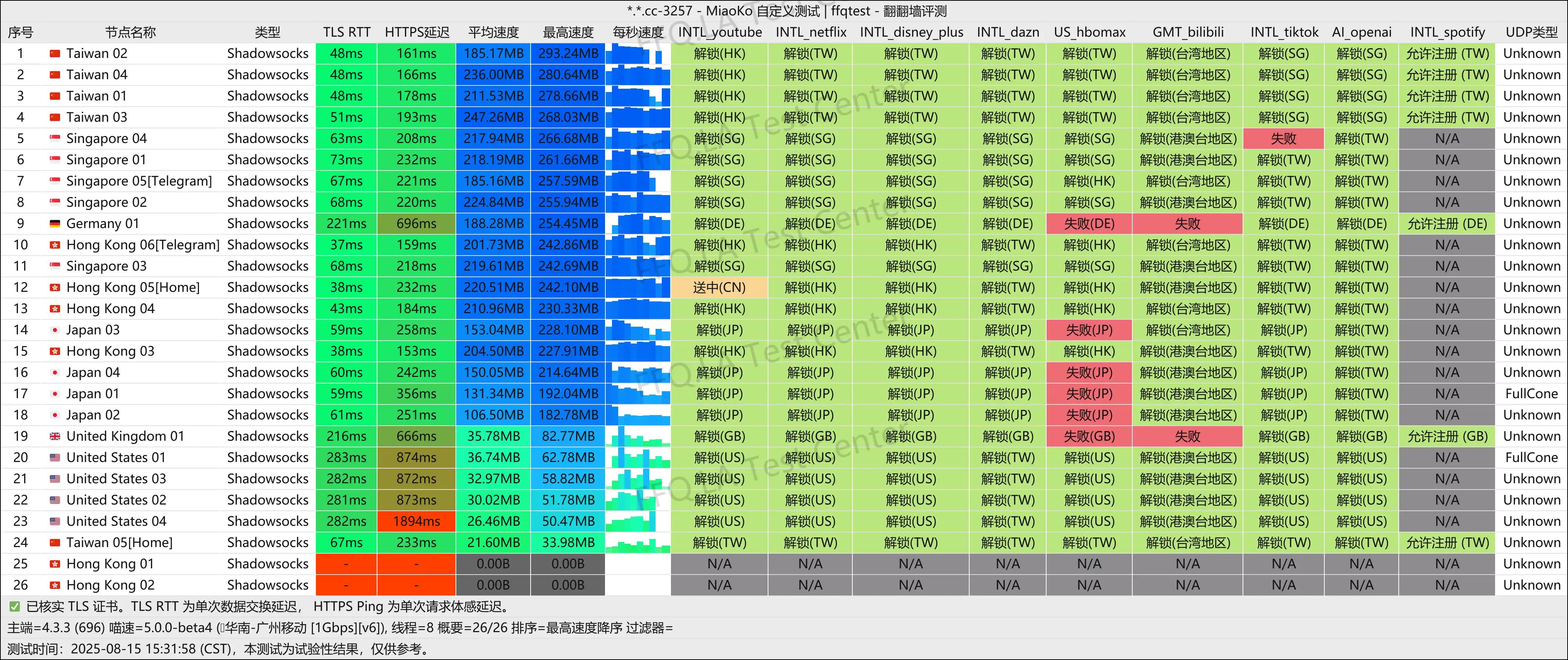Click the 最高速度 column header
Image resolution: width=1568 pixels, height=660 pixels.
coord(568,32)
